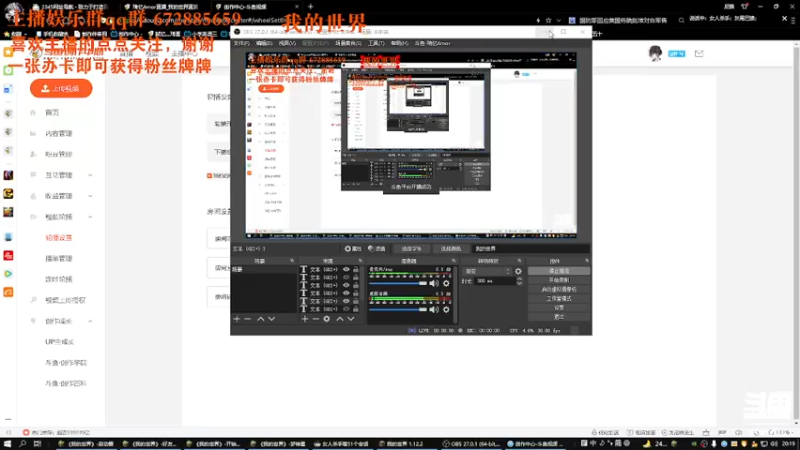Click the OBS preview canvas thumbnail
800x450 pixels.
[x=411, y=144]
